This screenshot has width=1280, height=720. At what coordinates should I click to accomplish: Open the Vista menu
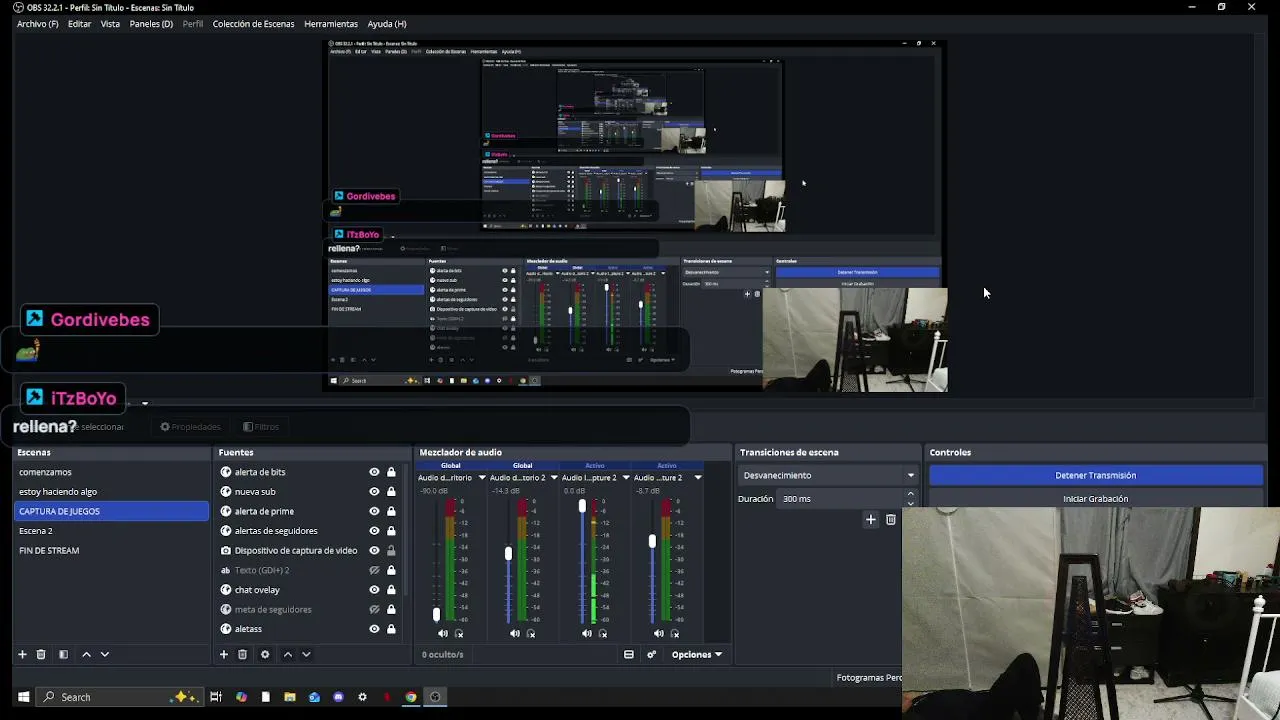[x=110, y=24]
